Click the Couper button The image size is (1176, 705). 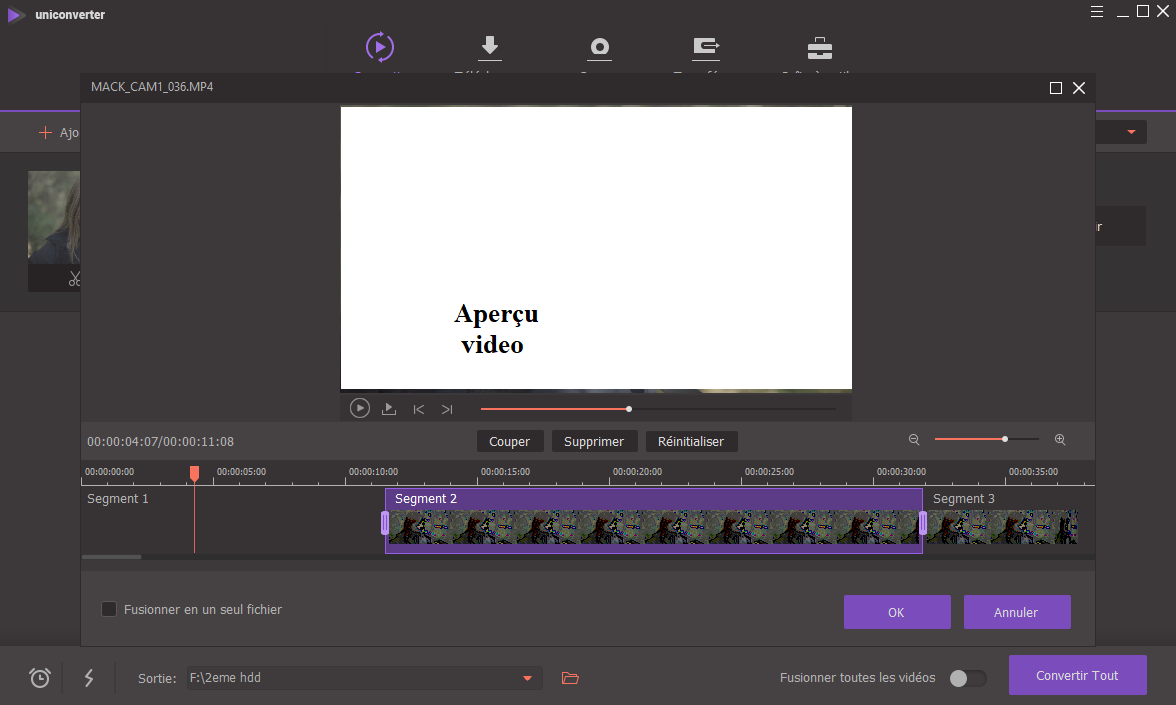pos(510,441)
